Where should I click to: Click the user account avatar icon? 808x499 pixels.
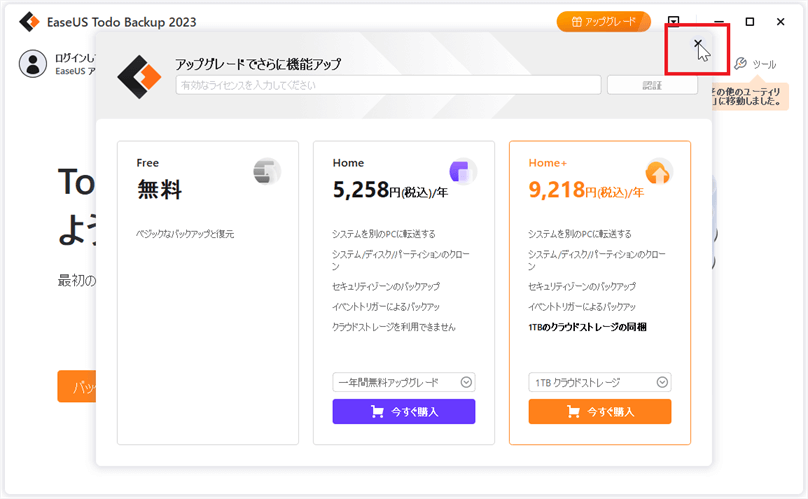click(x=33, y=64)
